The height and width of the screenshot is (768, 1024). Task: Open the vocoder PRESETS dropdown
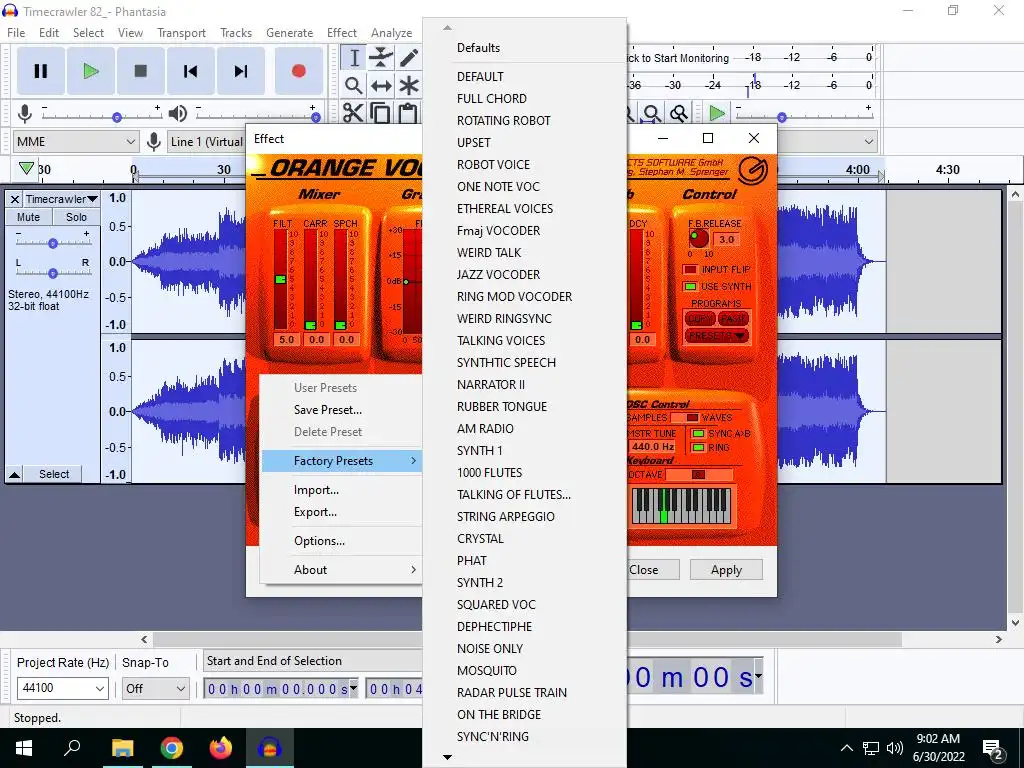tap(716, 336)
